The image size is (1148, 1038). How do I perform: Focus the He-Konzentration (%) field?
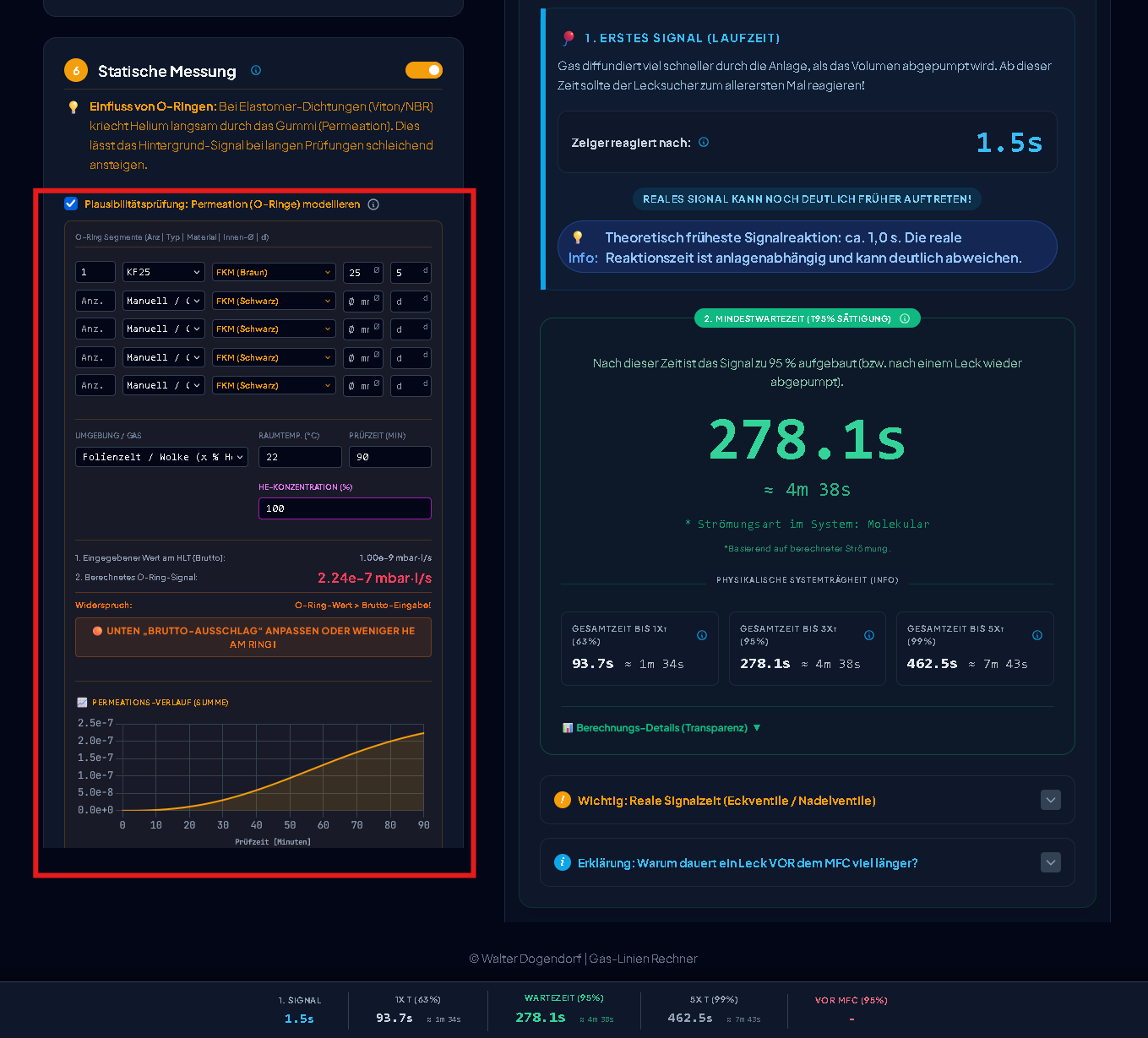pos(345,508)
